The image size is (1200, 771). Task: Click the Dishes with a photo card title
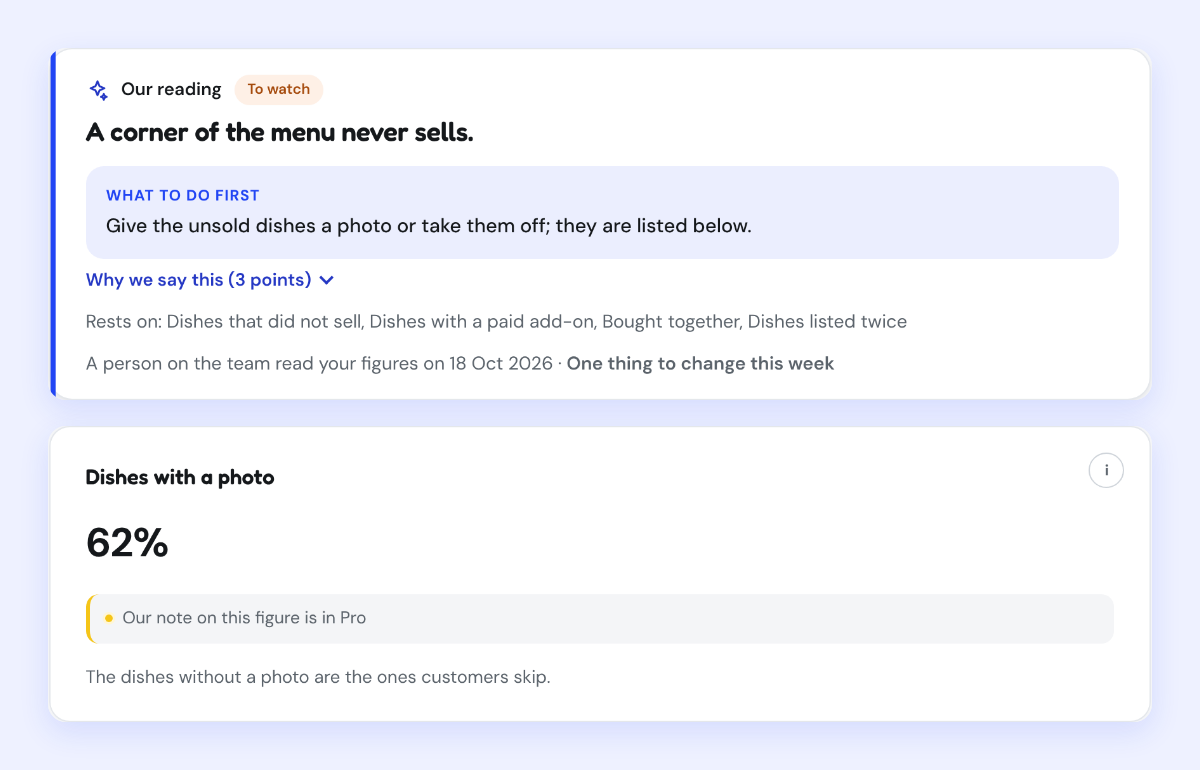click(x=180, y=478)
